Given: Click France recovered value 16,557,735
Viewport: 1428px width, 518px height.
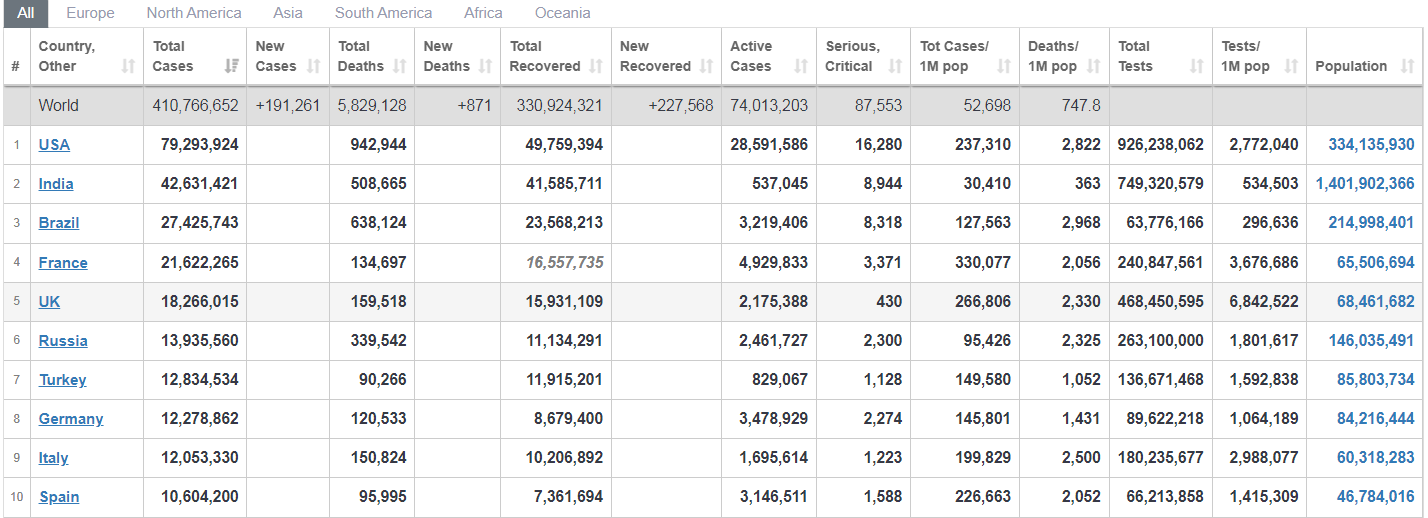Looking at the screenshot, I should pyautogui.click(x=565, y=263).
